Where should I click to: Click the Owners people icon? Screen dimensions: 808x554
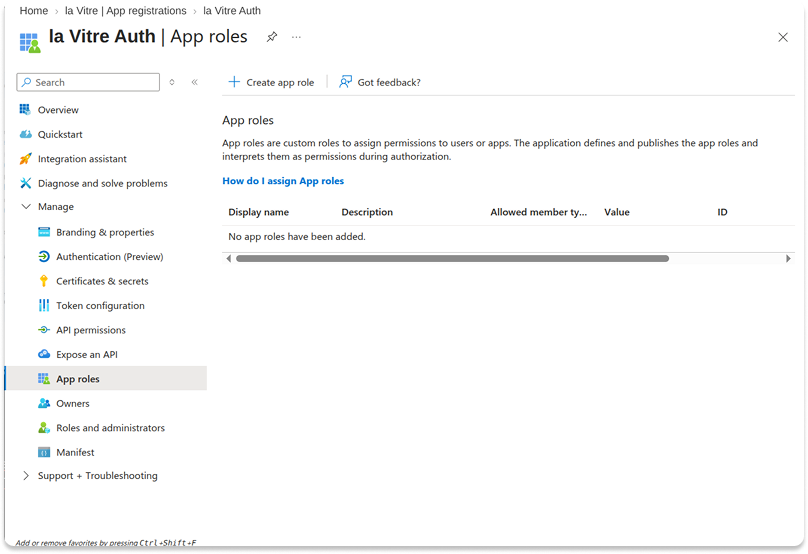tap(44, 403)
